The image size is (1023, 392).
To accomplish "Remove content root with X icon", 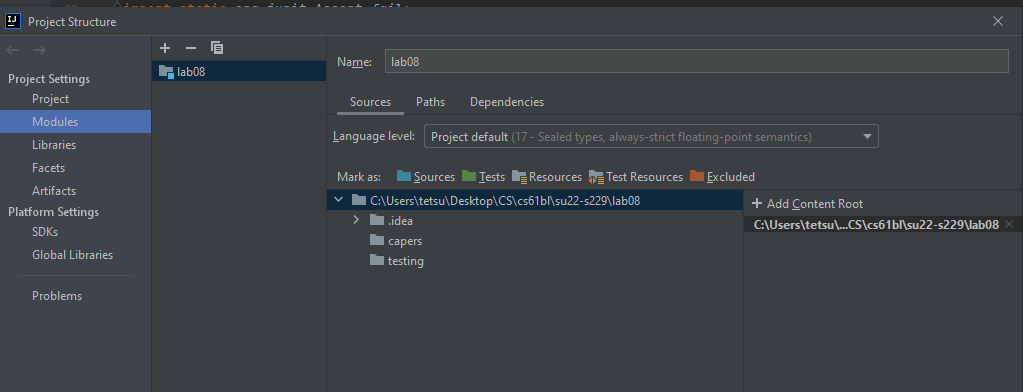I will click(x=1009, y=224).
